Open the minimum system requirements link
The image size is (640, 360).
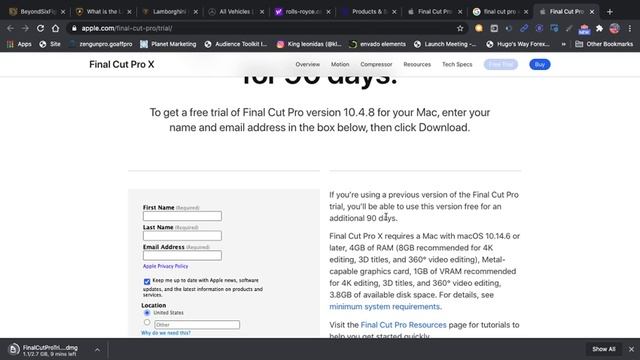tap(384, 307)
